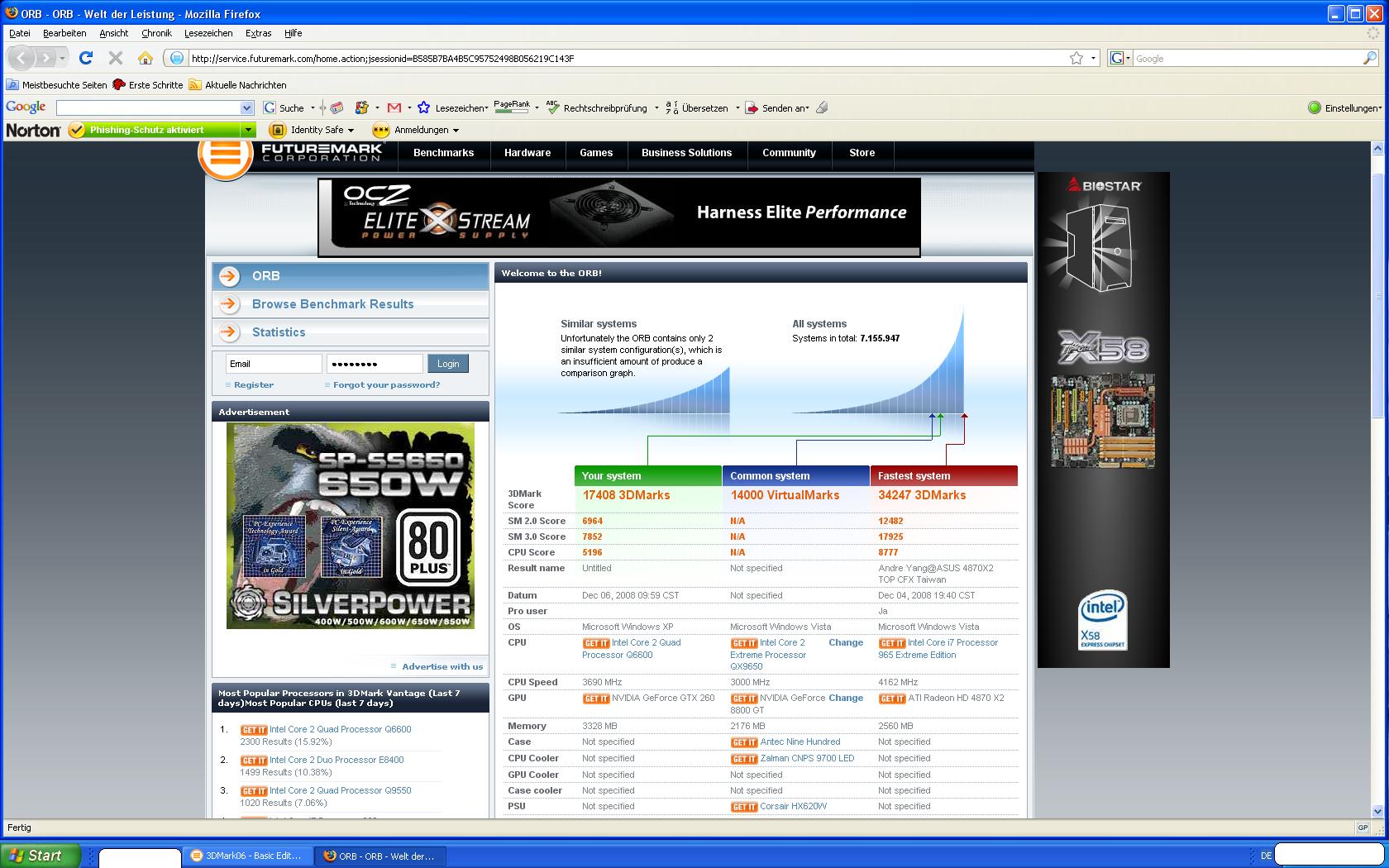Expand the Anmeldungen dropdown arrow

click(456, 130)
